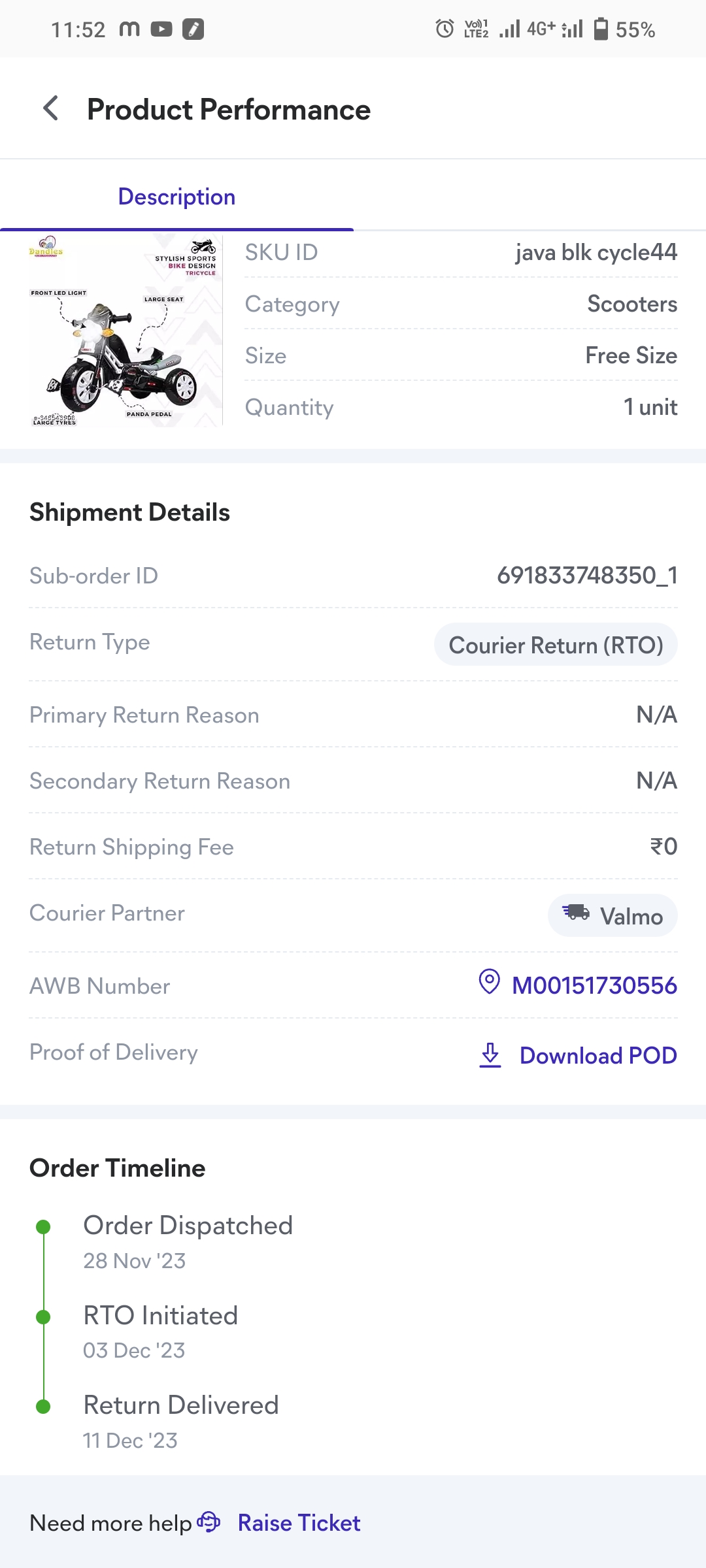Viewport: 706px width, 1568px height.
Task: Tap the support headset icon near Raise Ticket
Action: point(209,1522)
